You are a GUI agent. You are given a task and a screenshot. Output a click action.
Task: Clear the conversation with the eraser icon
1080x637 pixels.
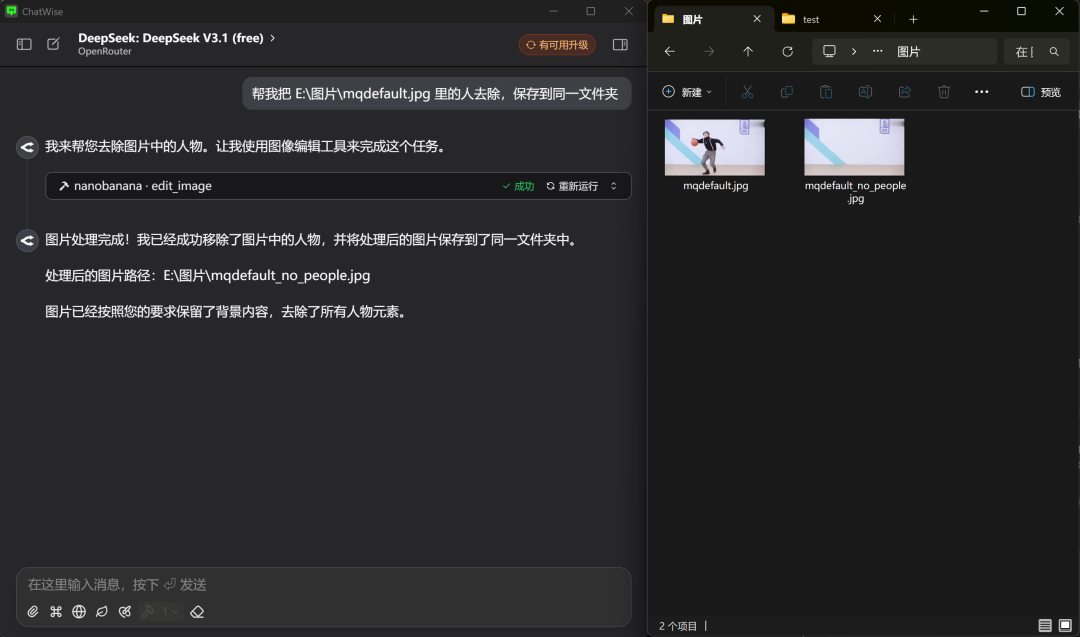(197, 611)
